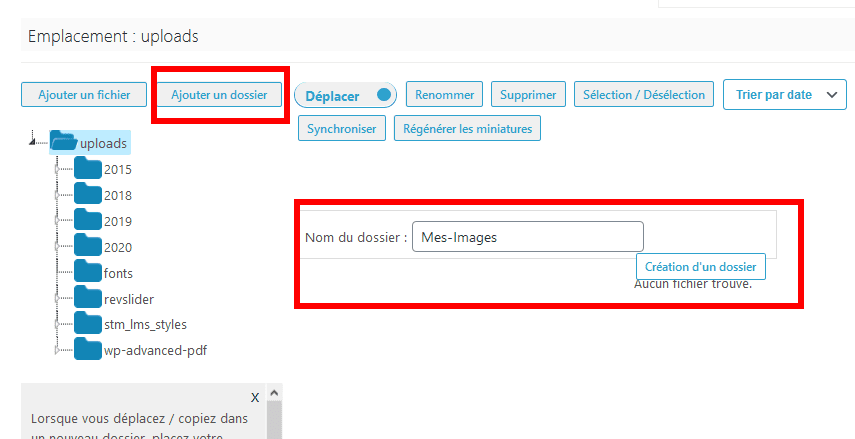
Task: Click the 2020 folder icon
Action: click(x=88, y=245)
